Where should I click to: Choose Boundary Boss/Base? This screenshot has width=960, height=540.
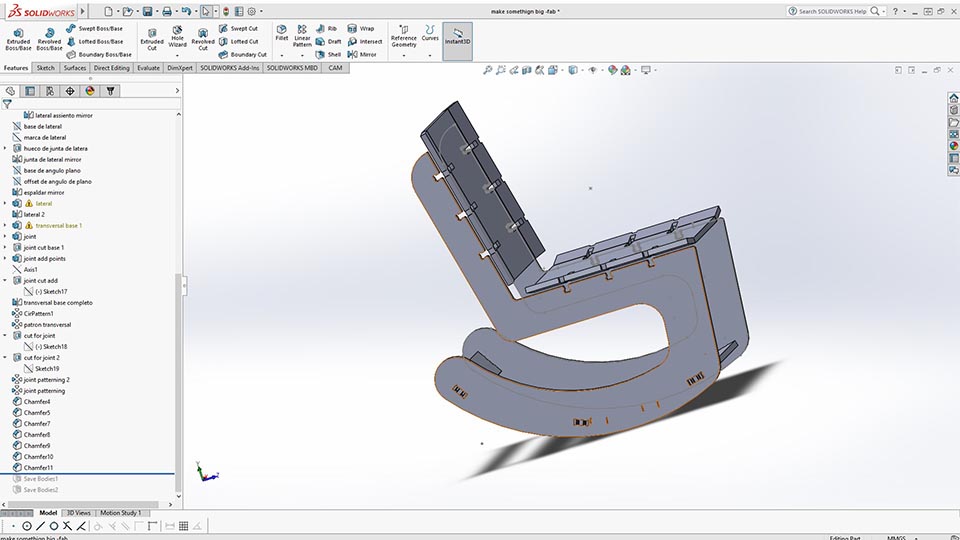99,54
